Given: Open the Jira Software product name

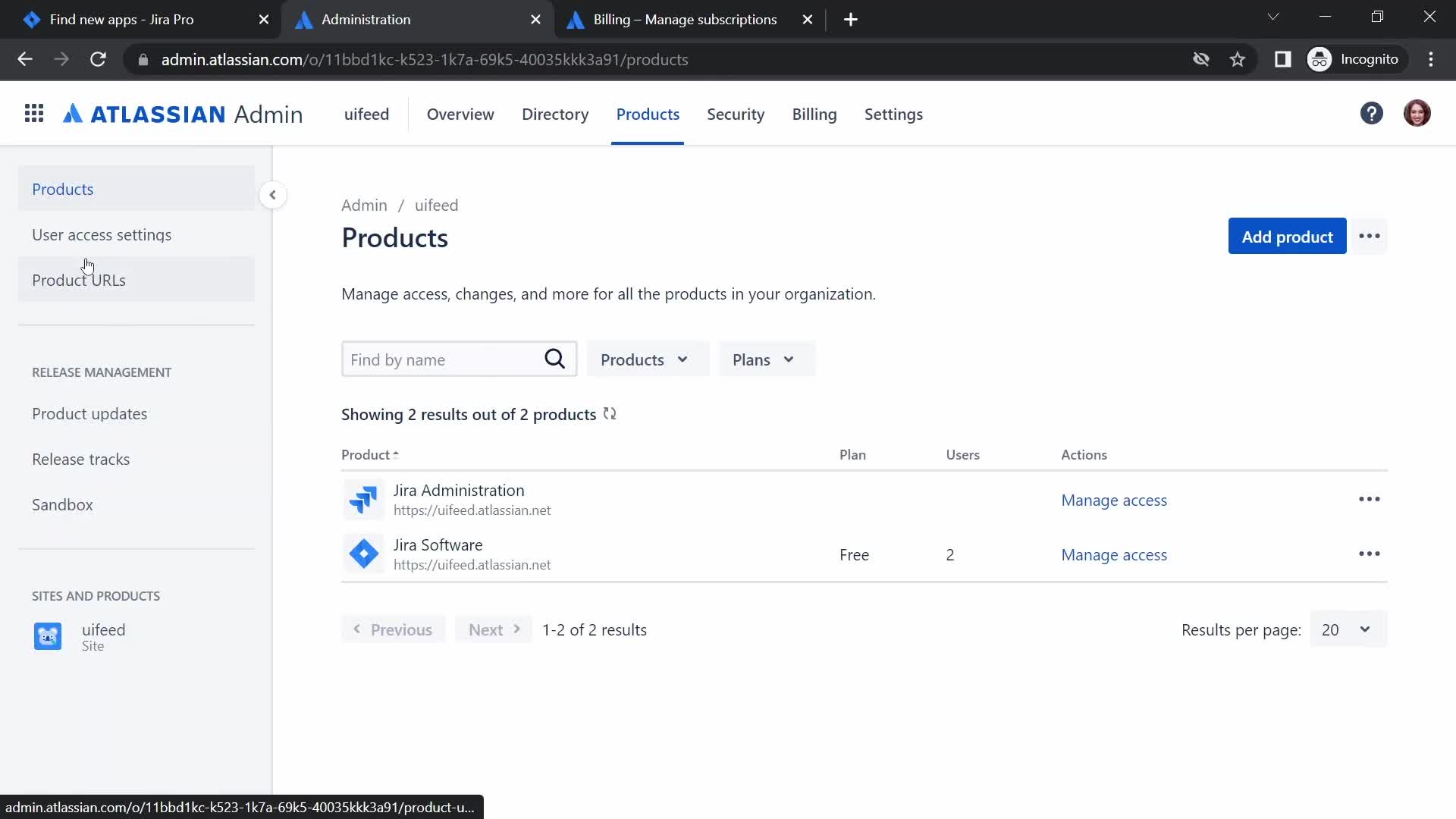Looking at the screenshot, I should pyautogui.click(x=438, y=545).
